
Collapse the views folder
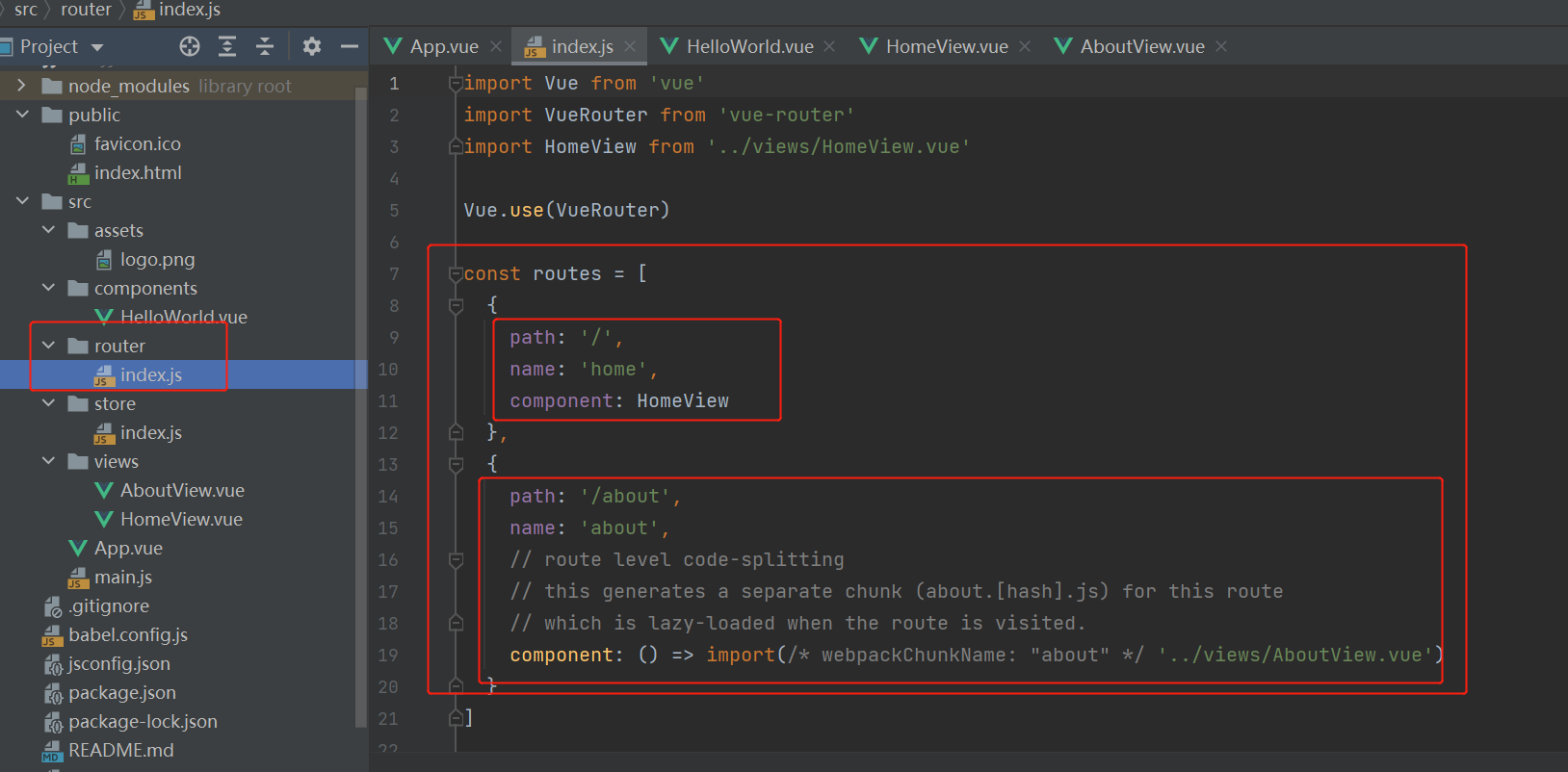coord(48,461)
